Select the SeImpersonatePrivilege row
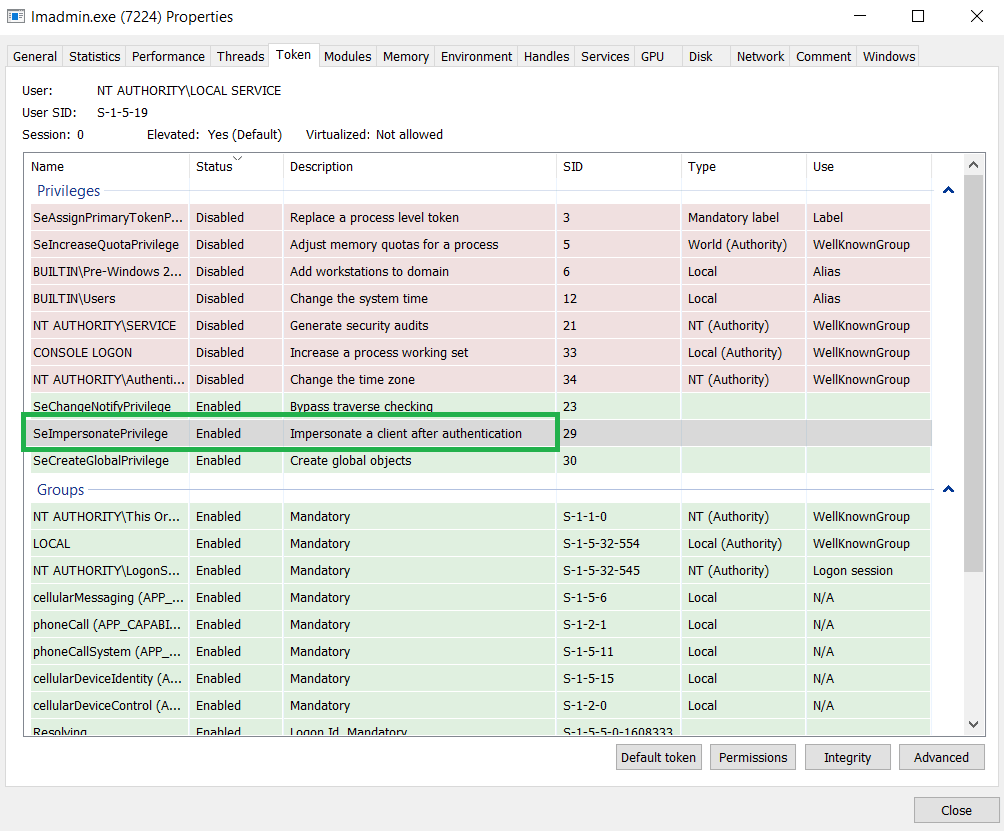Viewport: 1004px width, 831px height. click(x=481, y=433)
